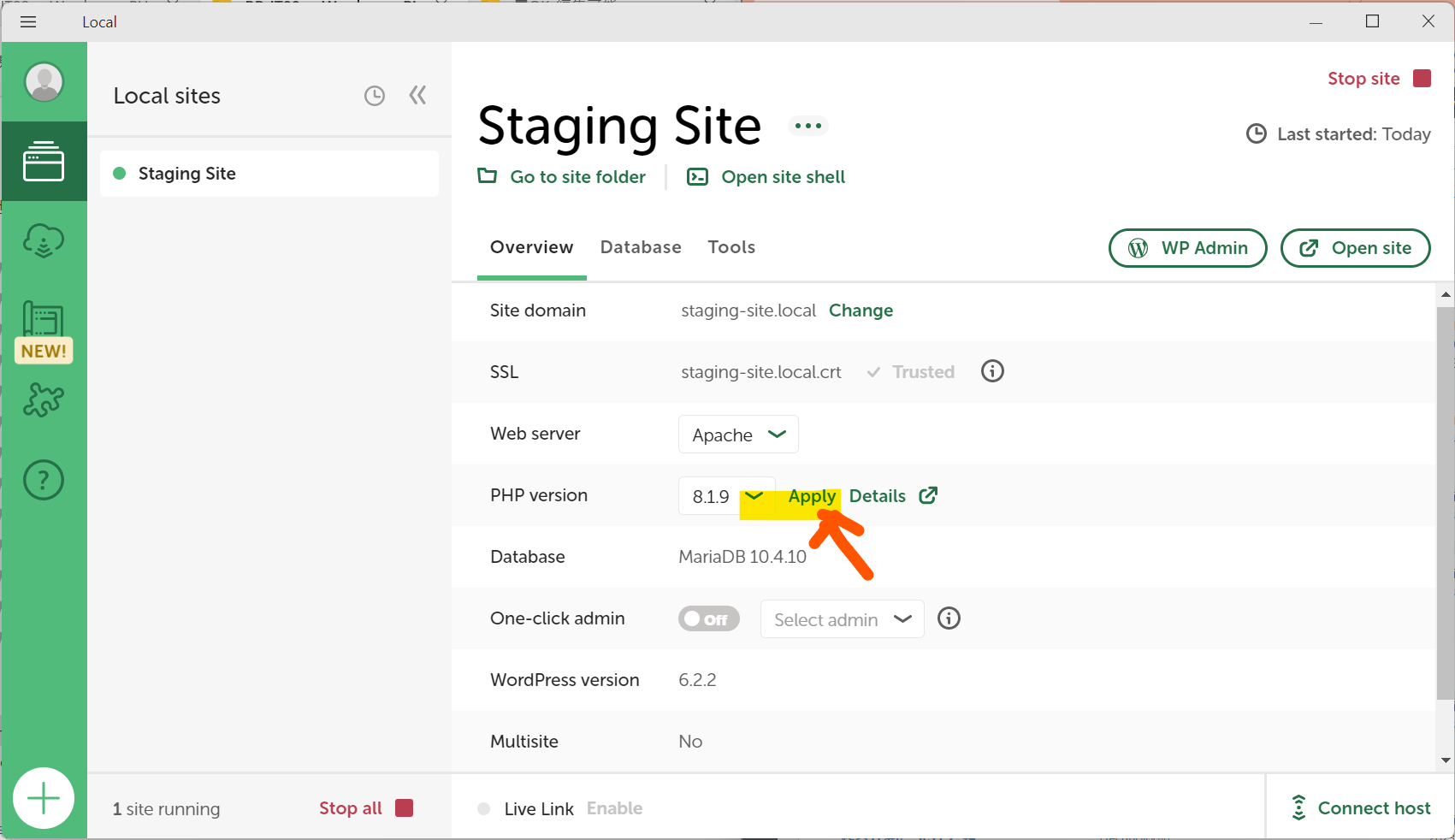Click the red Stop site square
Screen dimensions: 1455x840
click(x=1422, y=79)
